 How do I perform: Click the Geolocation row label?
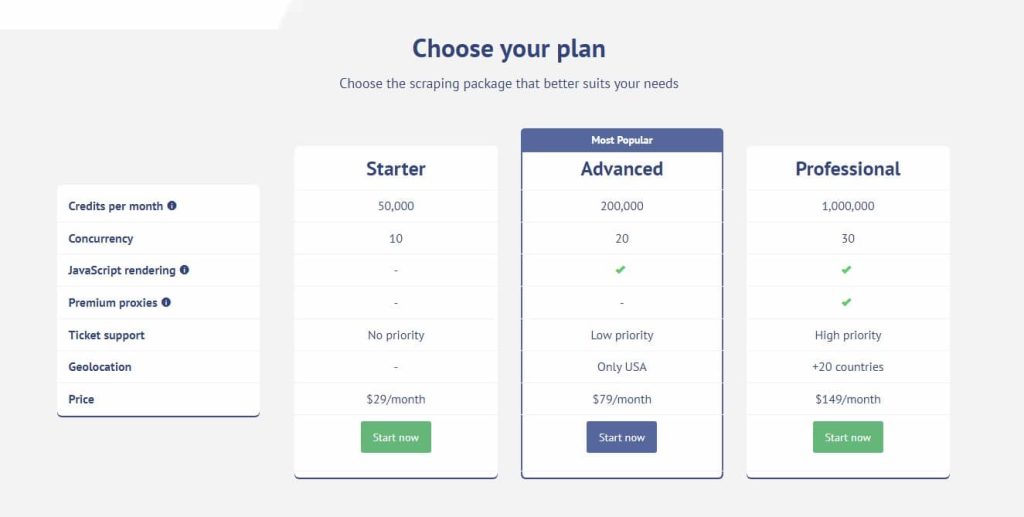pos(100,367)
